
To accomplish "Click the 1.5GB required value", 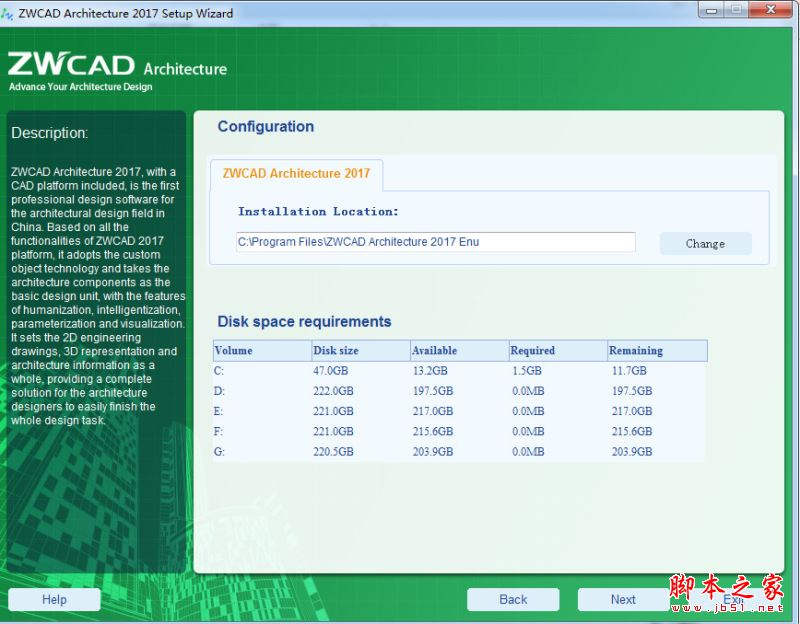I will 527,371.
